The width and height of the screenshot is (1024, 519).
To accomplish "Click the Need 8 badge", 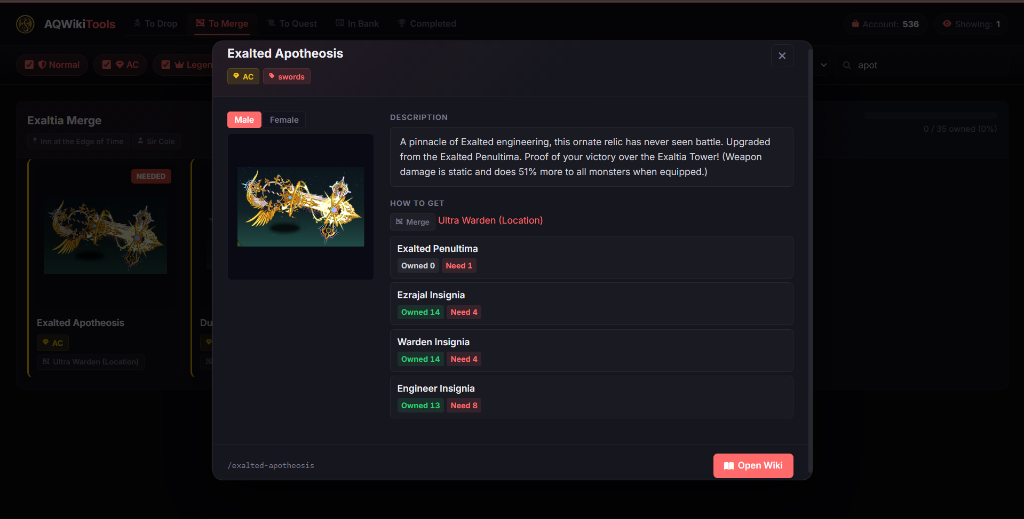I will coord(464,405).
